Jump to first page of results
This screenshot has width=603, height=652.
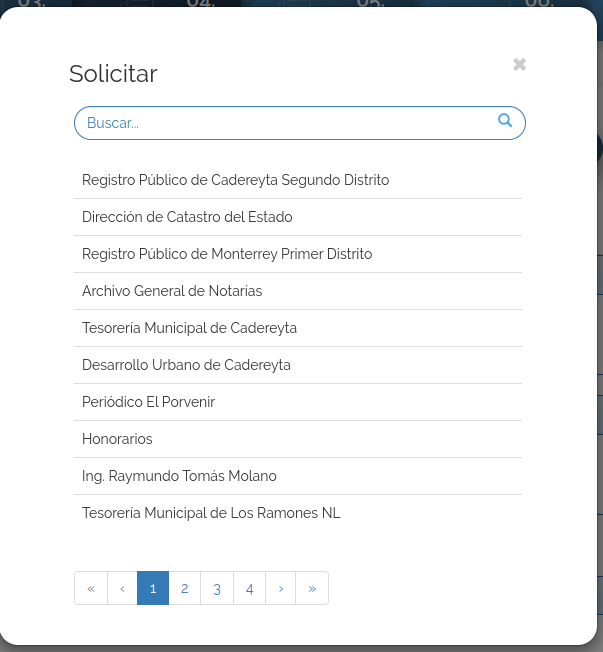pos(91,588)
